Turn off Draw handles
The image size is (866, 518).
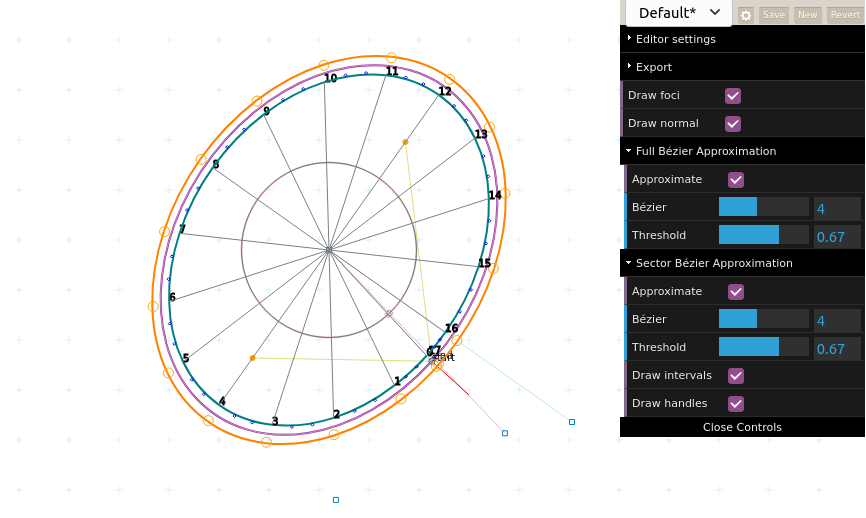pos(736,404)
